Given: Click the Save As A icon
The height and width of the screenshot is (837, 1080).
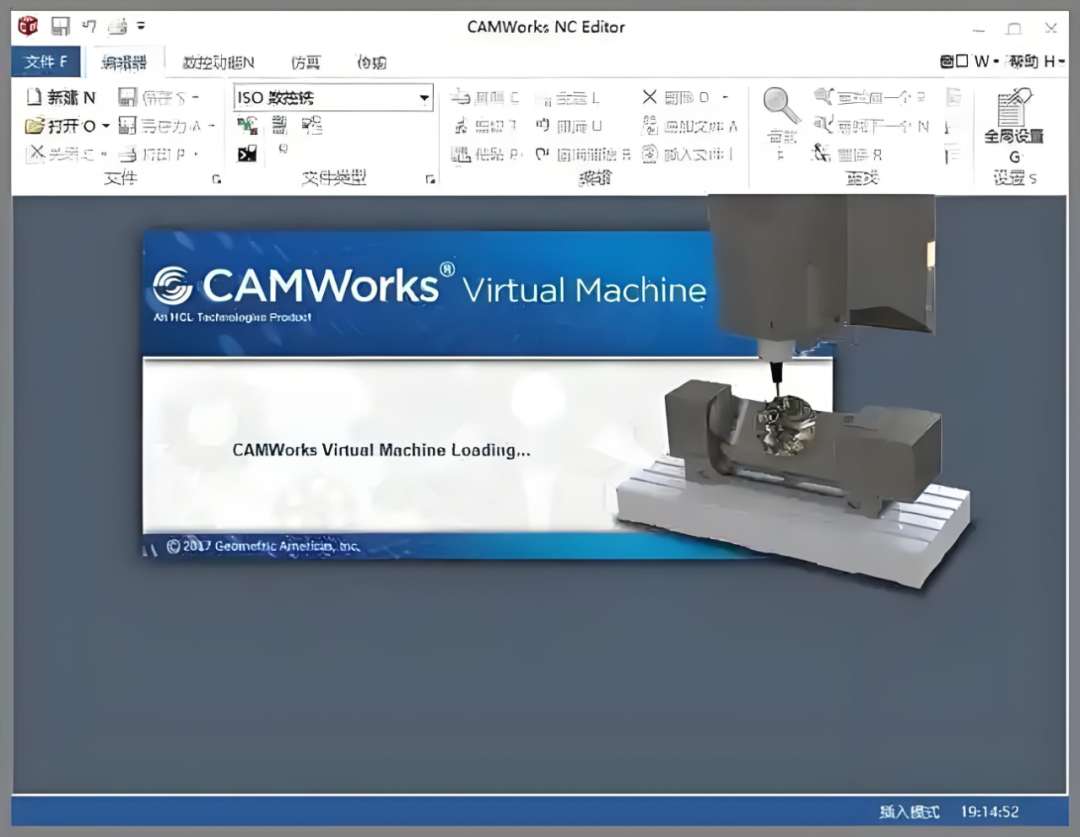Looking at the screenshot, I should pos(127,126).
